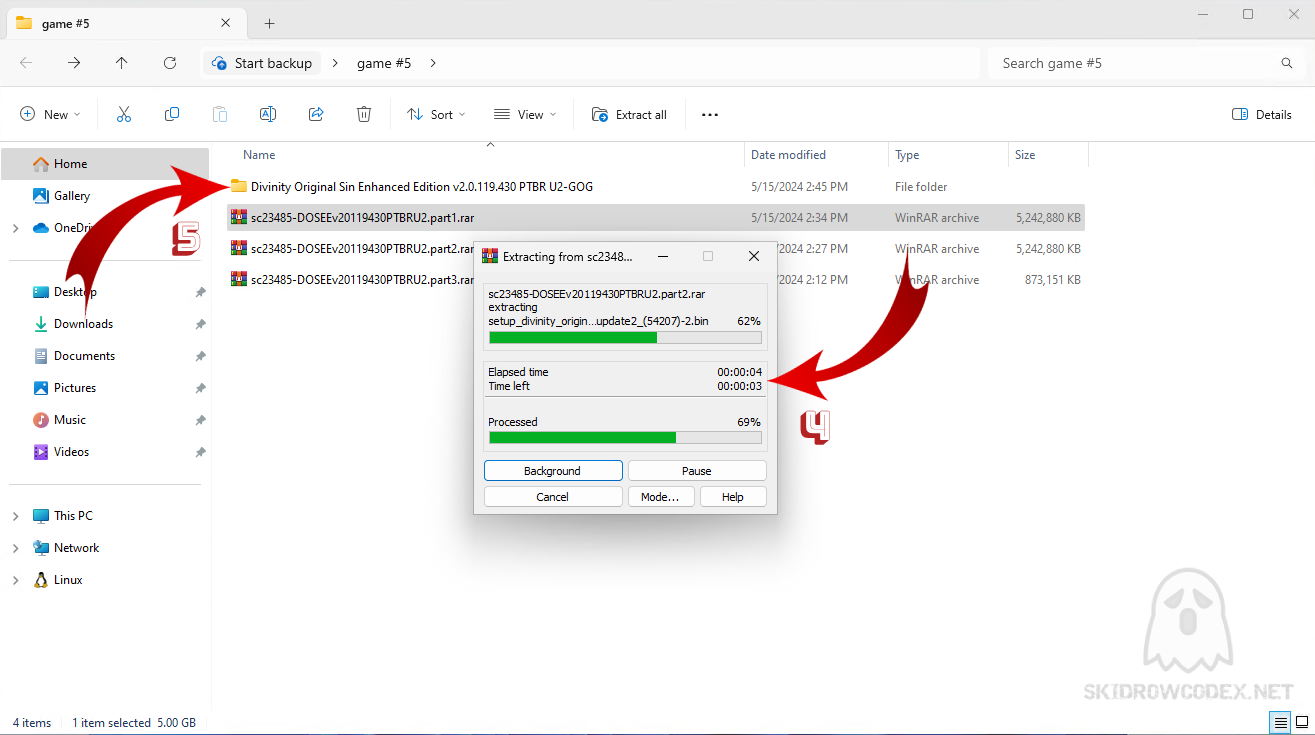Open the See more three-dots menu
This screenshot has width=1315, height=735.
710,115
